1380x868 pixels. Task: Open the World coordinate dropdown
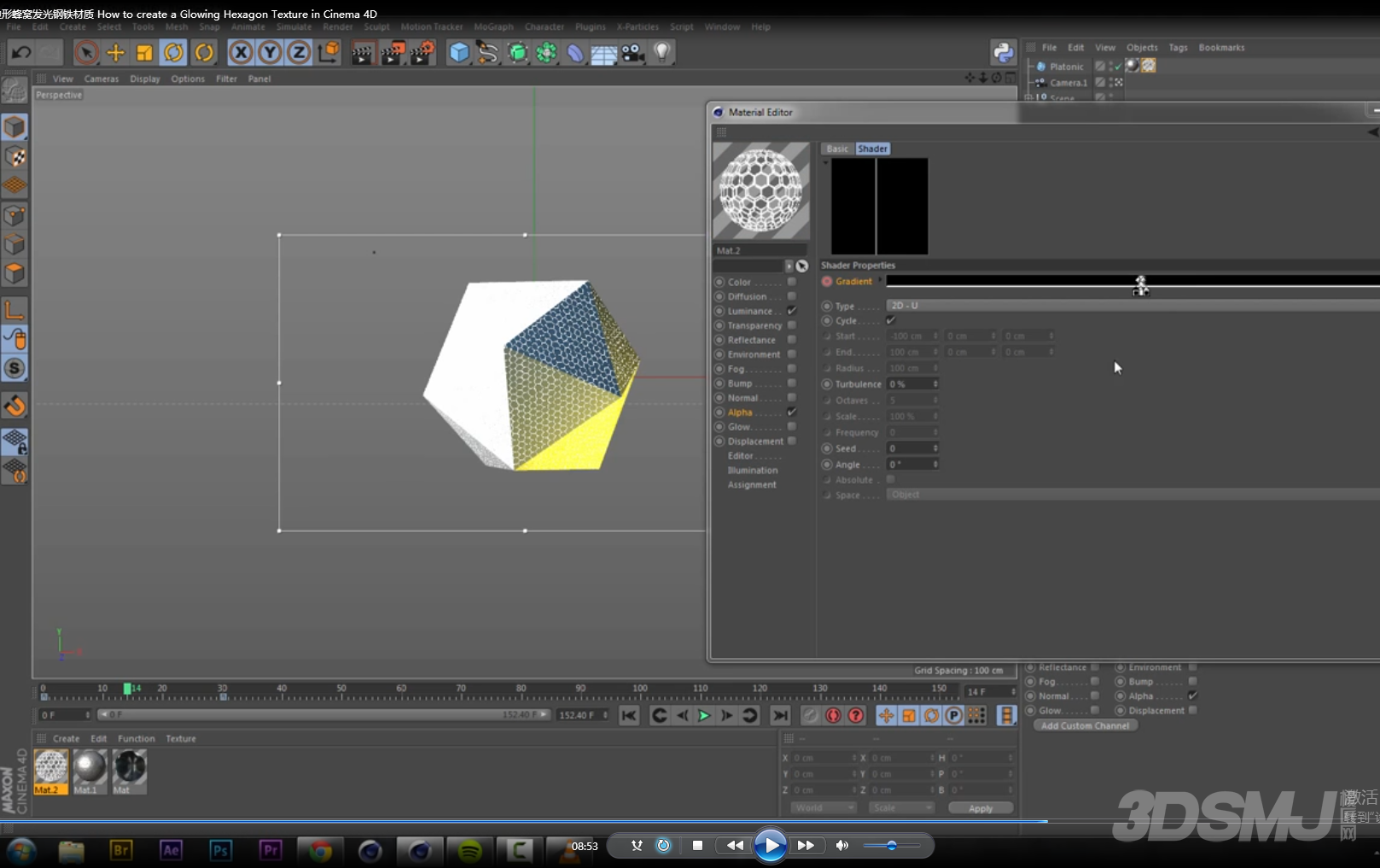[x=823, y=807]
